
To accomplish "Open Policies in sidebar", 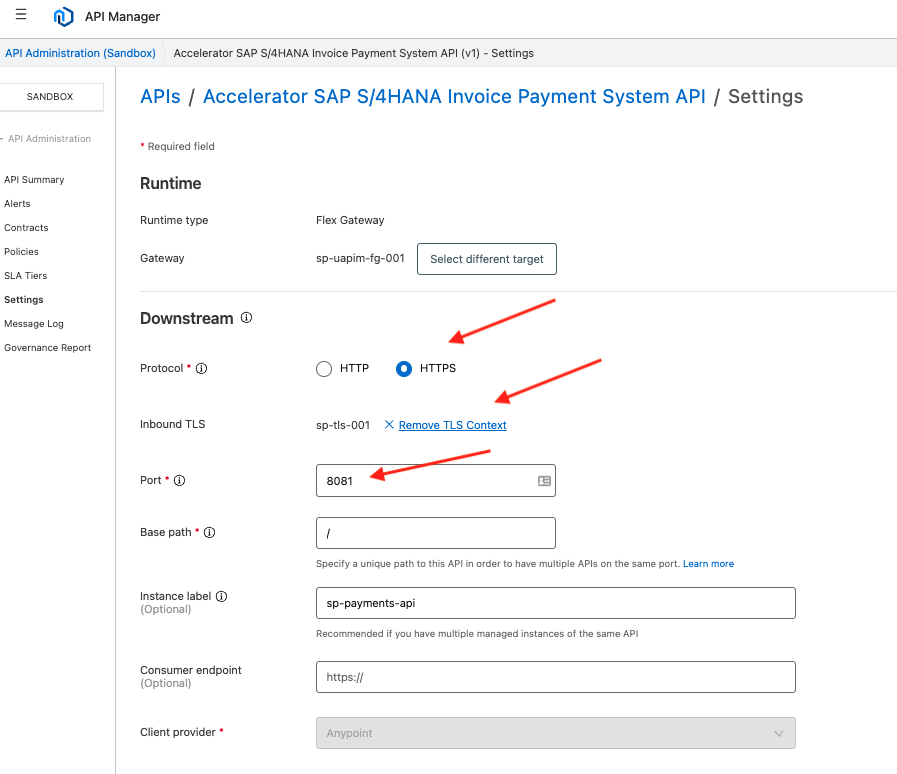I will pyautogui.click(x=21, y=252).
